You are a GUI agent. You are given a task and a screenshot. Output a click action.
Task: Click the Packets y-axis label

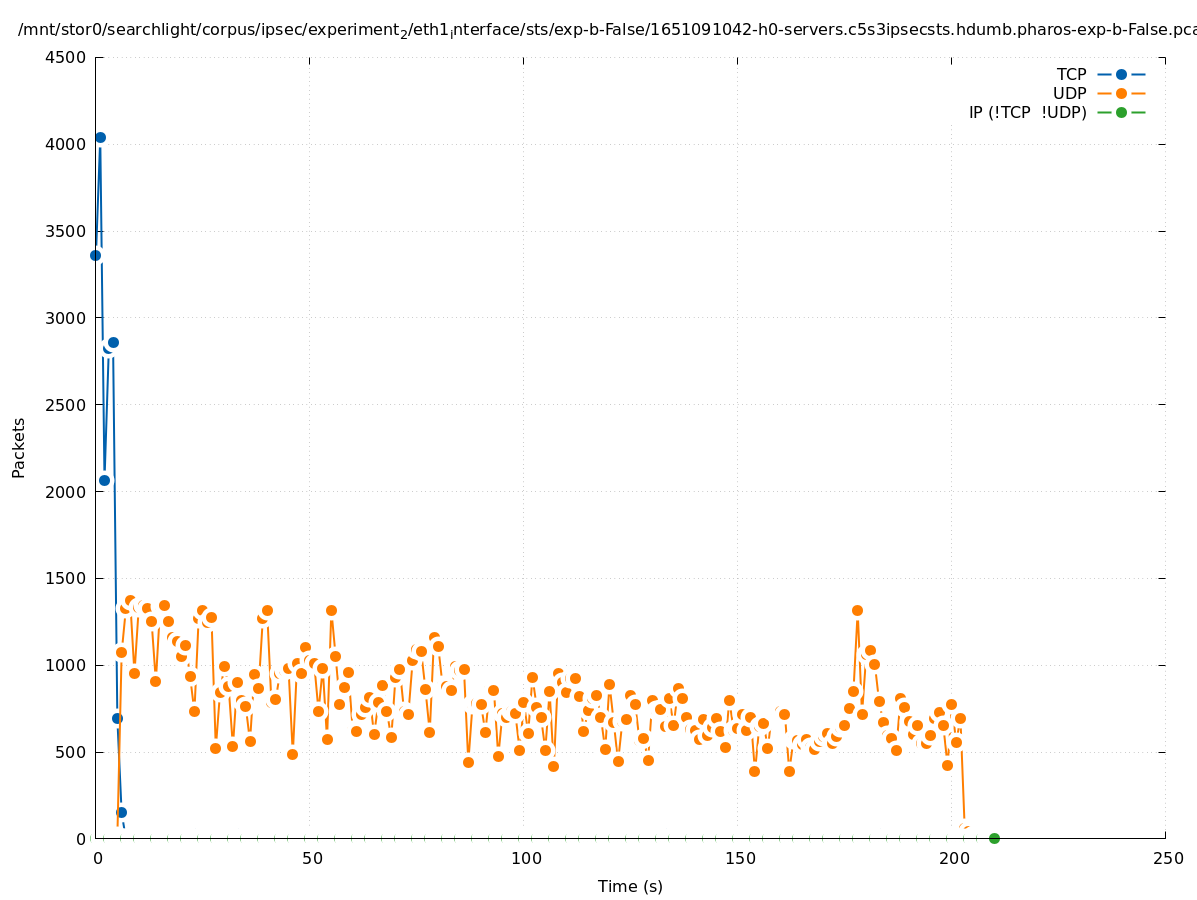(x=19, y=447)
